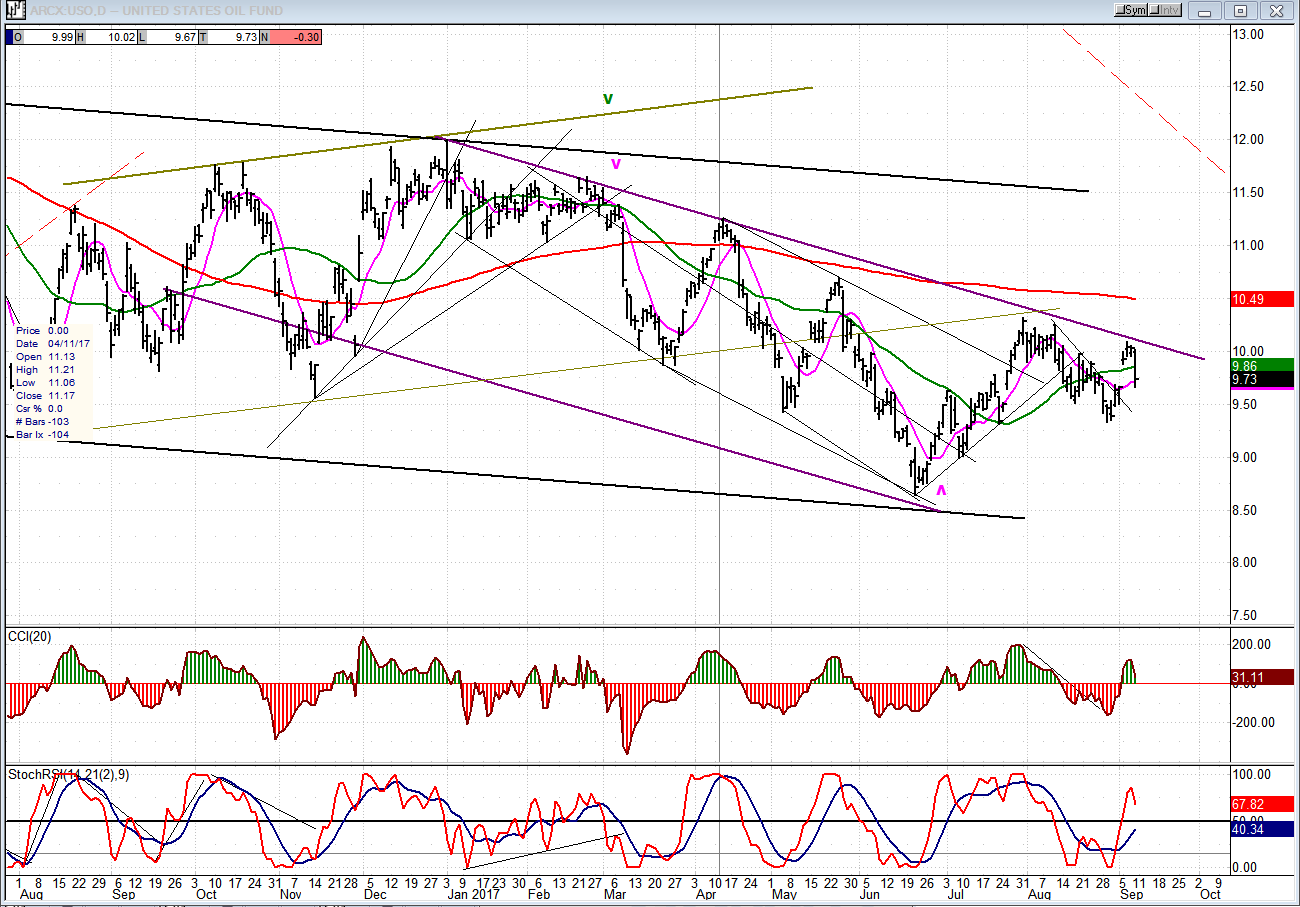Select the CCI(20) indicator label
The image size is (1300, 907).
click(31, 636)
